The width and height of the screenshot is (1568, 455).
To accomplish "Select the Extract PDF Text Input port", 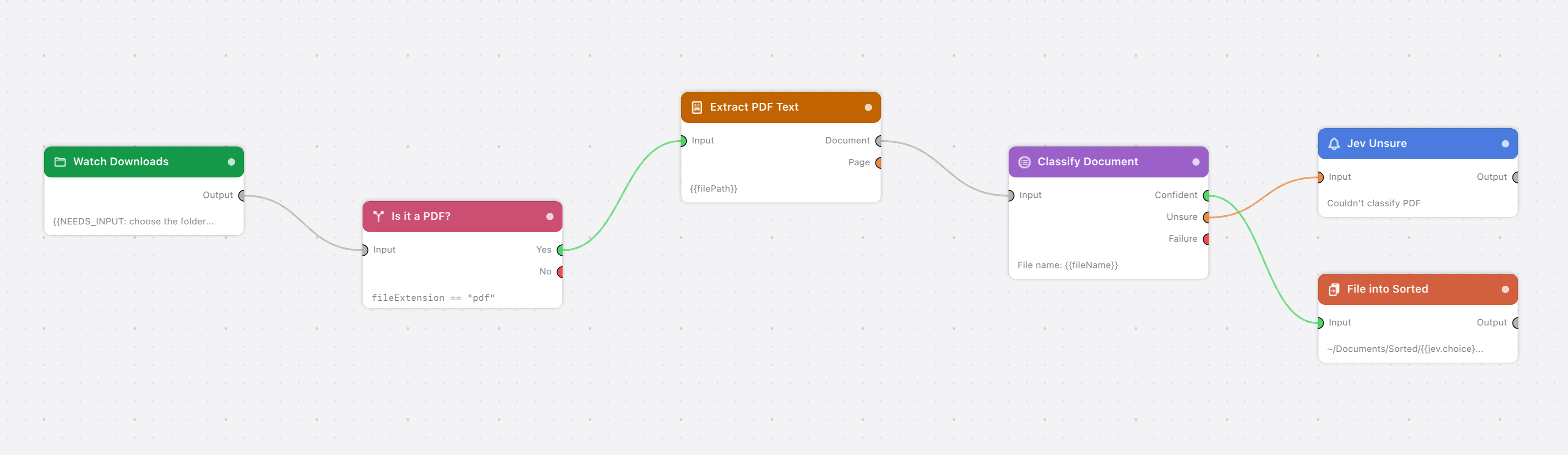I will click(x=683, y=141).
